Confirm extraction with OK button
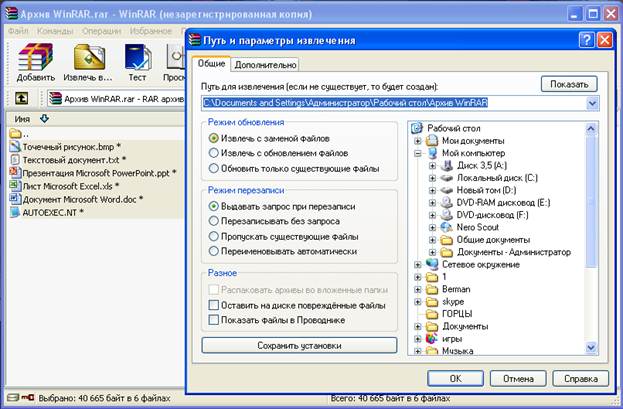The width and height of the screenshot is (623, 409). (455, 378)
